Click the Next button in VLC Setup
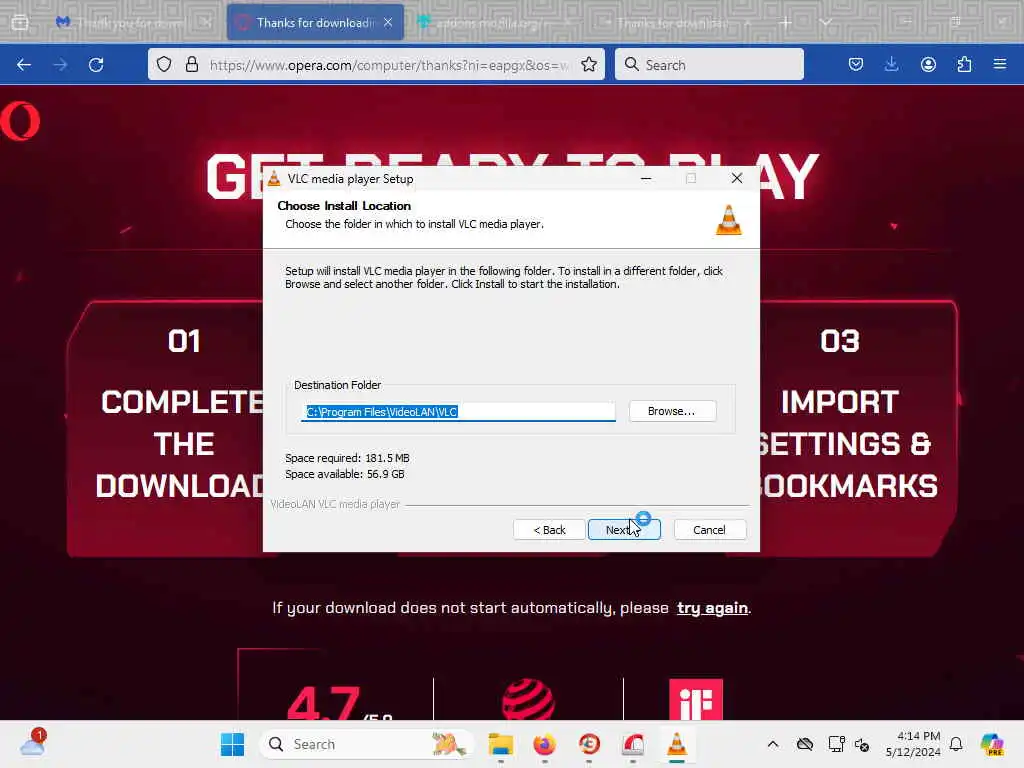 pos(624,530)
